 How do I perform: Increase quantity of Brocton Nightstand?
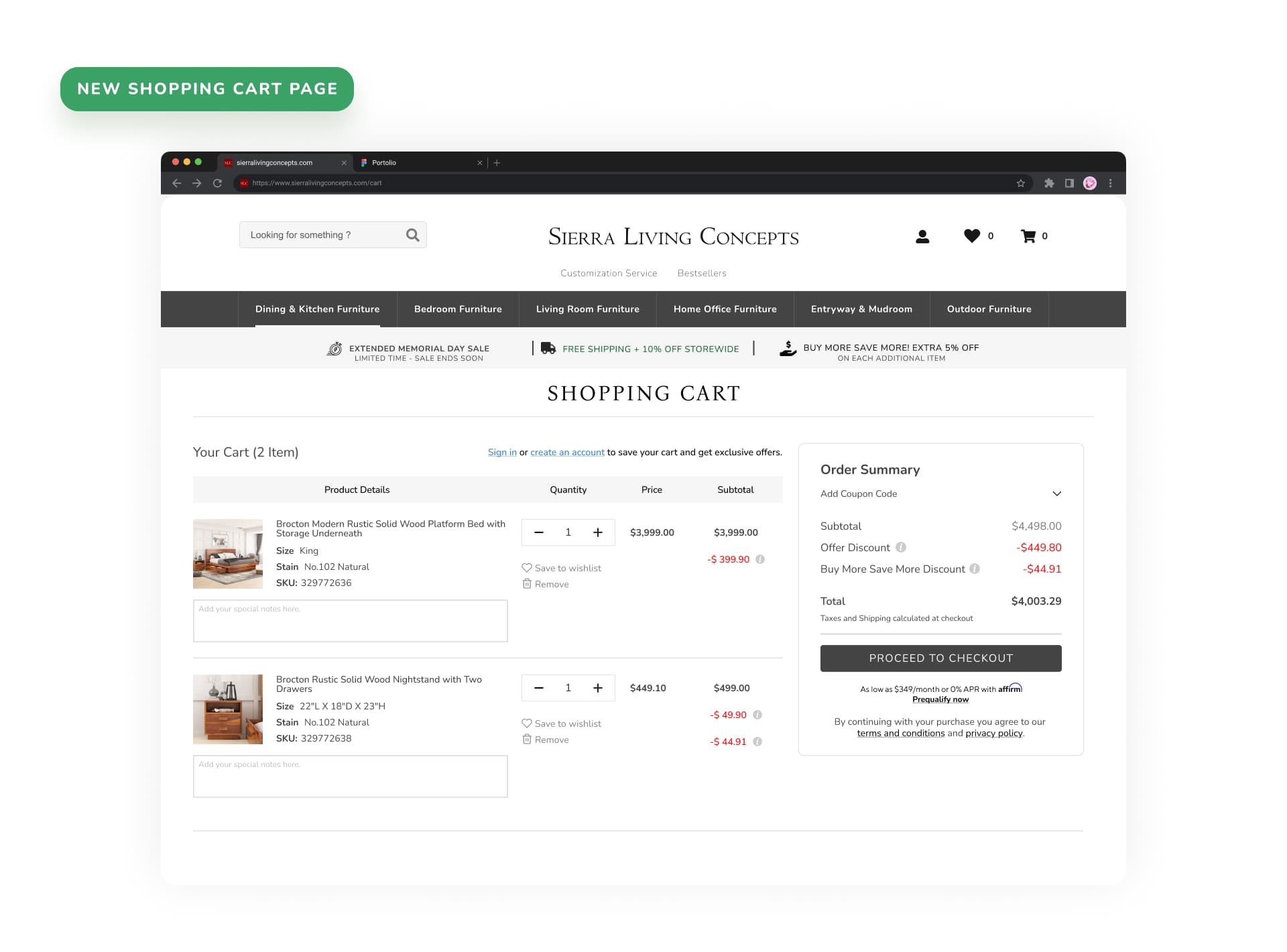[x=598, y=688]
